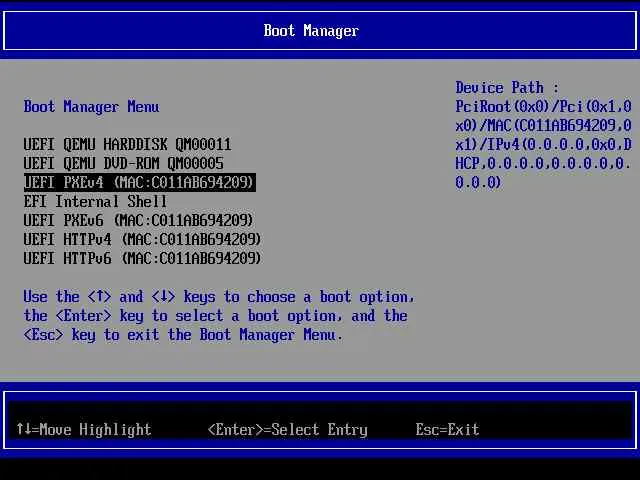Viewport: 640px width, 480px height.
Task: Select UEFI HTTPv4 network boot entry
Action: tap(142, 240)
